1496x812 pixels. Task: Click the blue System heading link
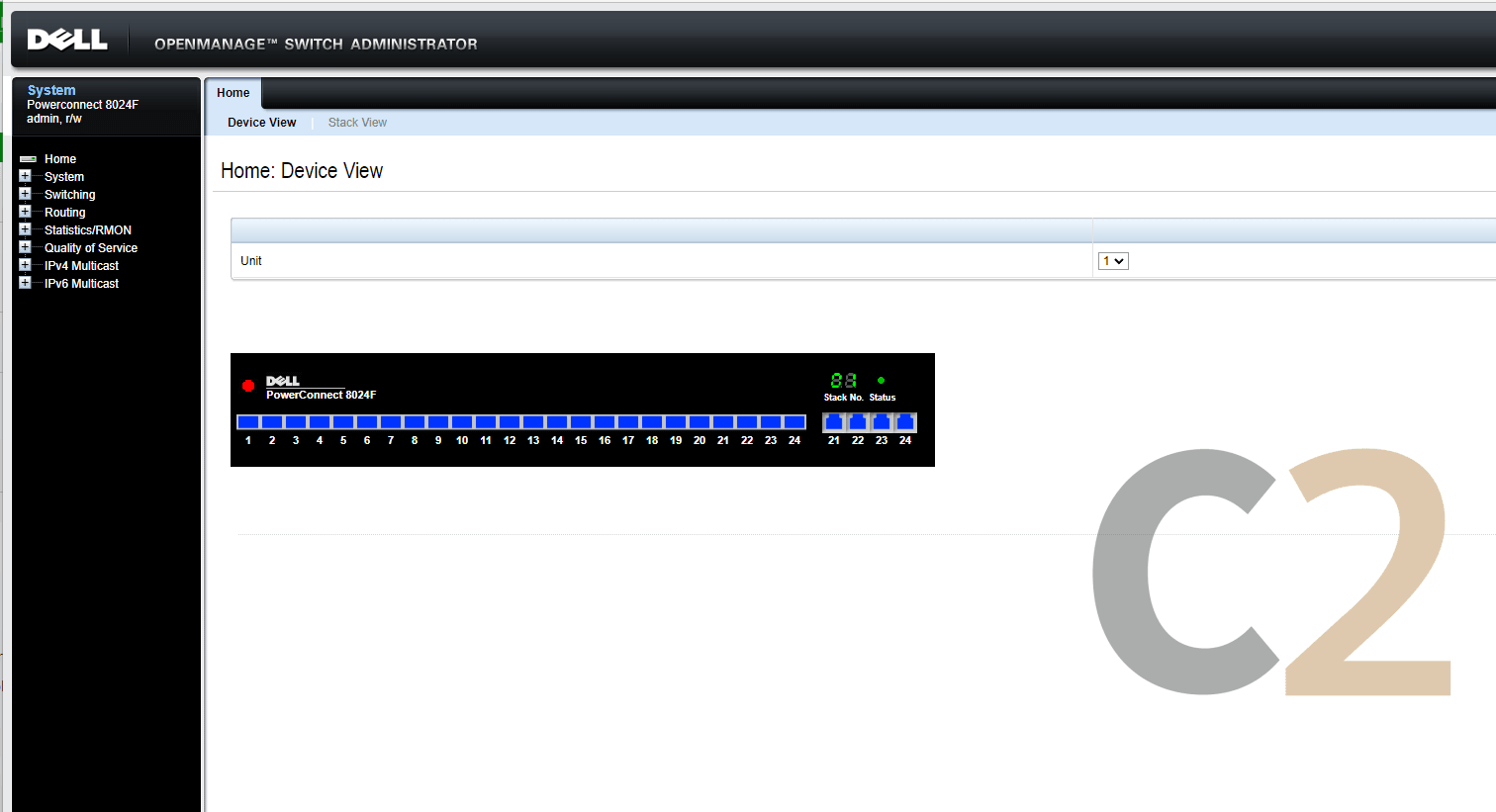click(51, 90)
